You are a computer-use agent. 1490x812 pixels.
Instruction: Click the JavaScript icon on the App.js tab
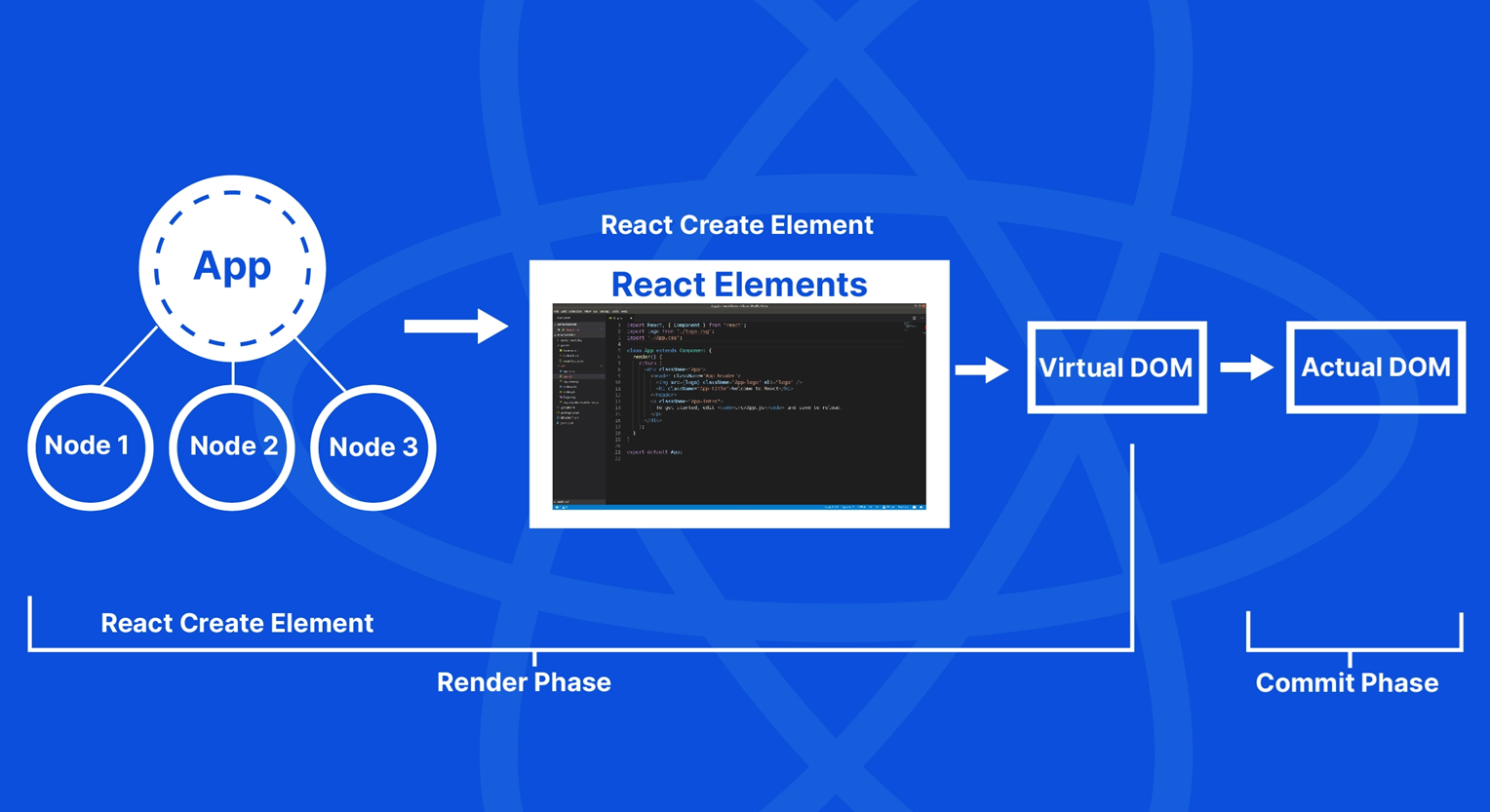point(611,318)
